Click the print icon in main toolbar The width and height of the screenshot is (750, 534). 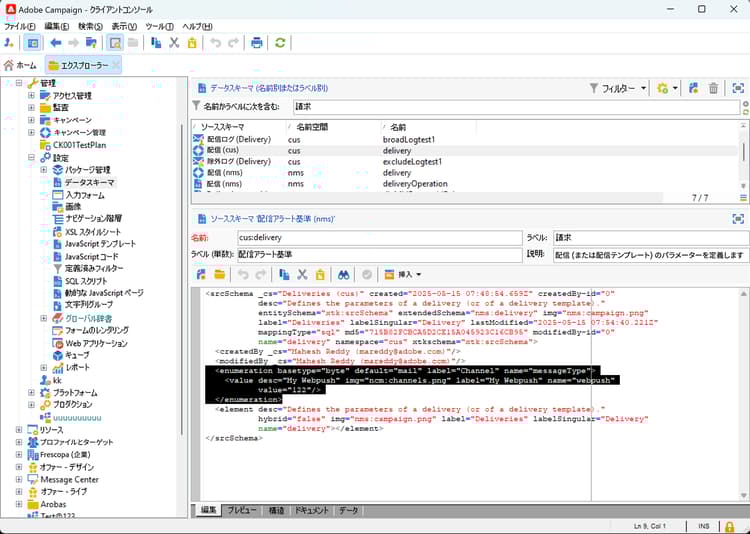click(x=257, y=43)
